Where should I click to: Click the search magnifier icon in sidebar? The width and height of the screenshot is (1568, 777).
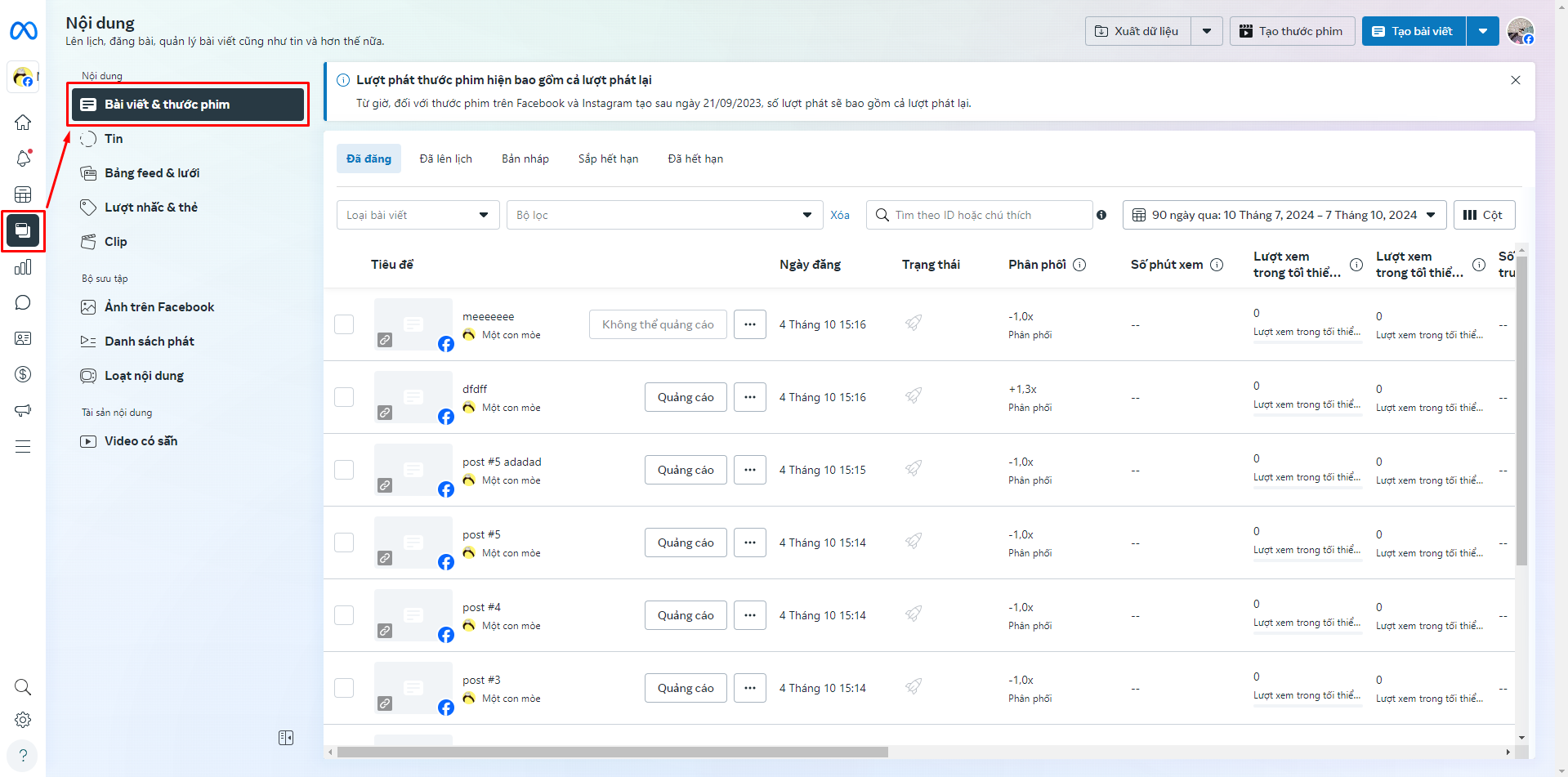(23, 687)
